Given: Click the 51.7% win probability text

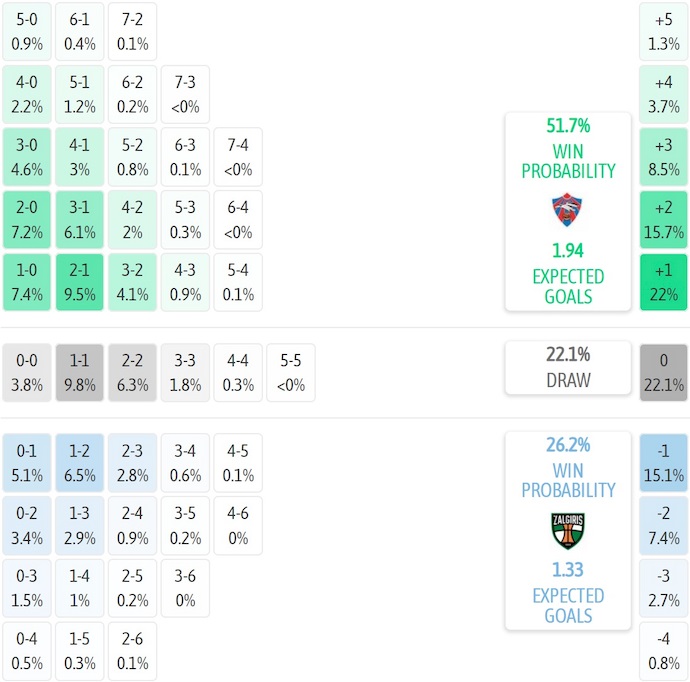Looking at the screenshot, I should (x=568, y=126).
